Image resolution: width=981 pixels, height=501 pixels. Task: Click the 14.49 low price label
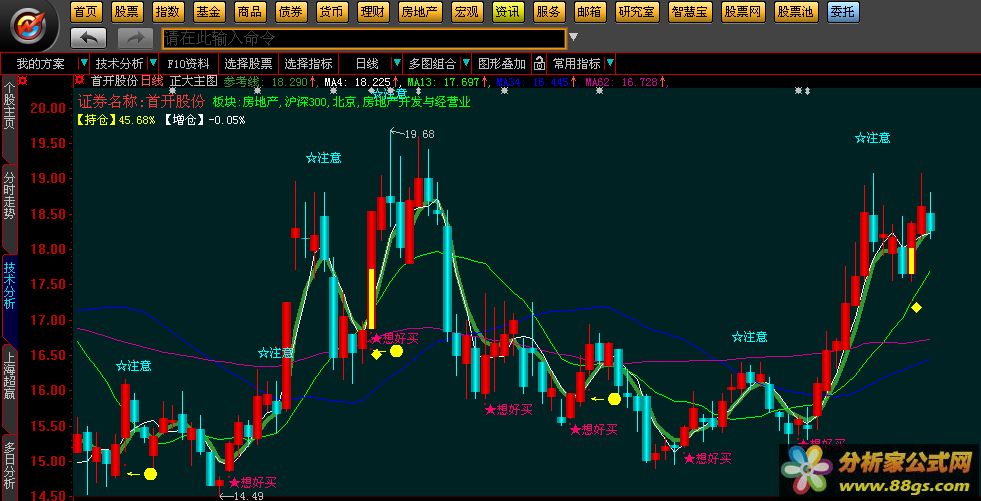(248, 496)
